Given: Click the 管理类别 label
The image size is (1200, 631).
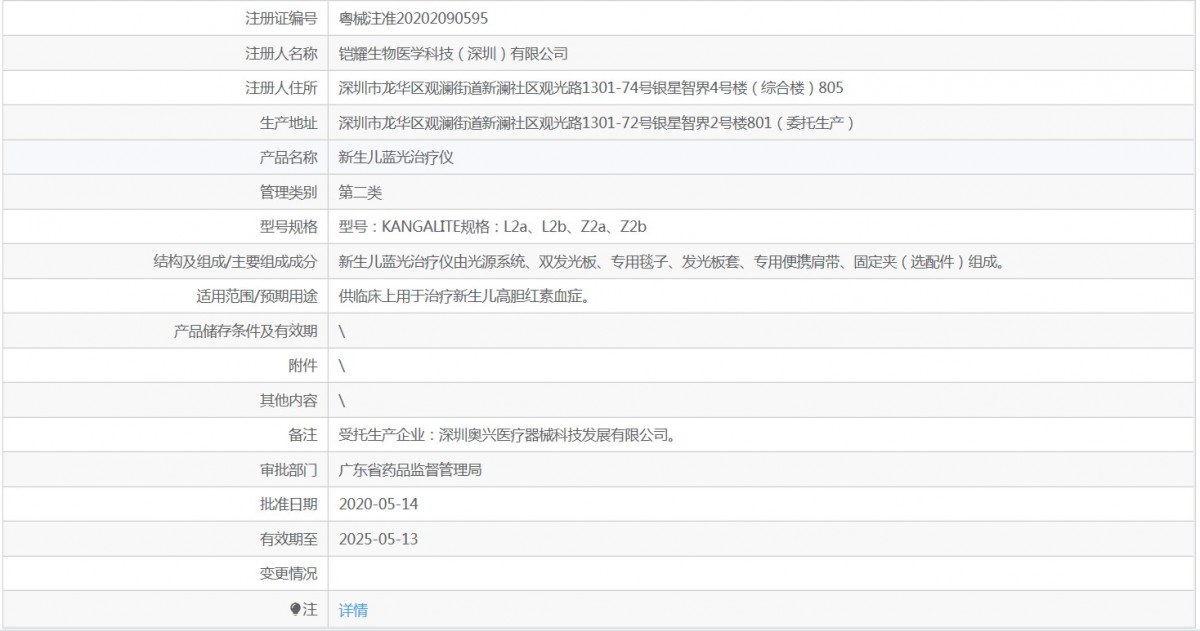Looking at the screenshot, I should click(288, 192).
